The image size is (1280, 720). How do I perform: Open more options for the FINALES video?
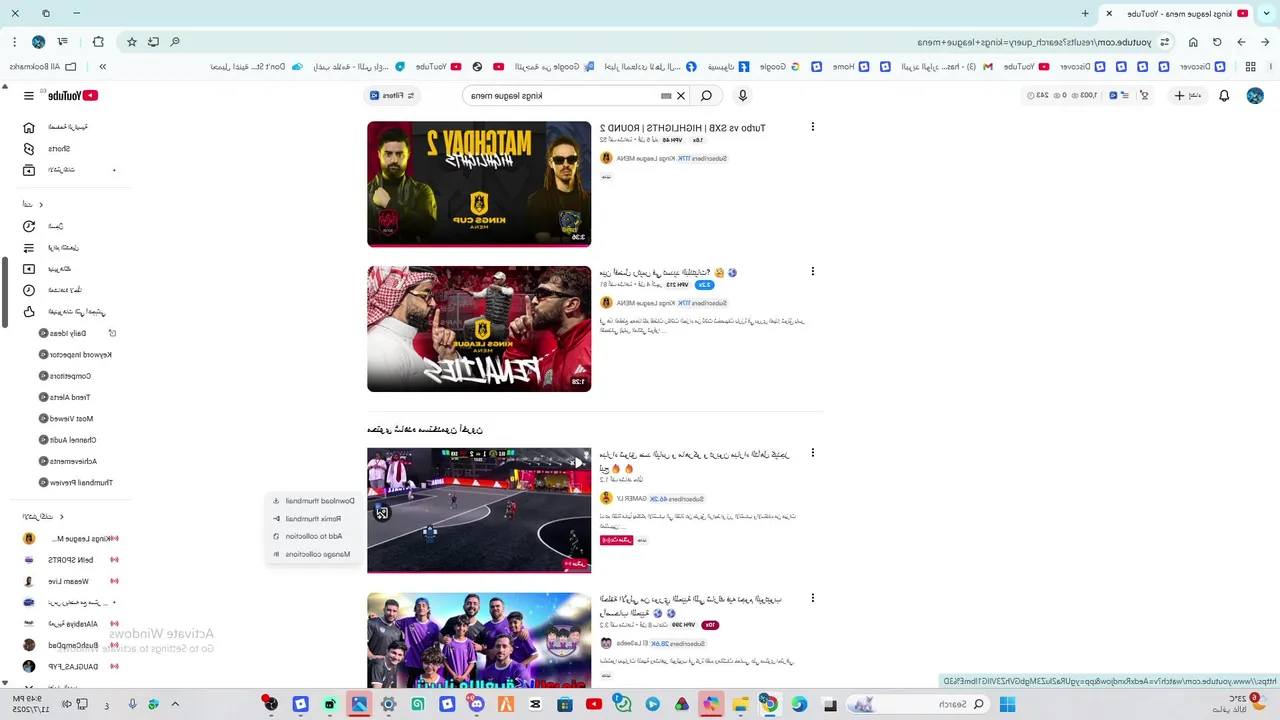pyautogui.click(x=812, y=271)
